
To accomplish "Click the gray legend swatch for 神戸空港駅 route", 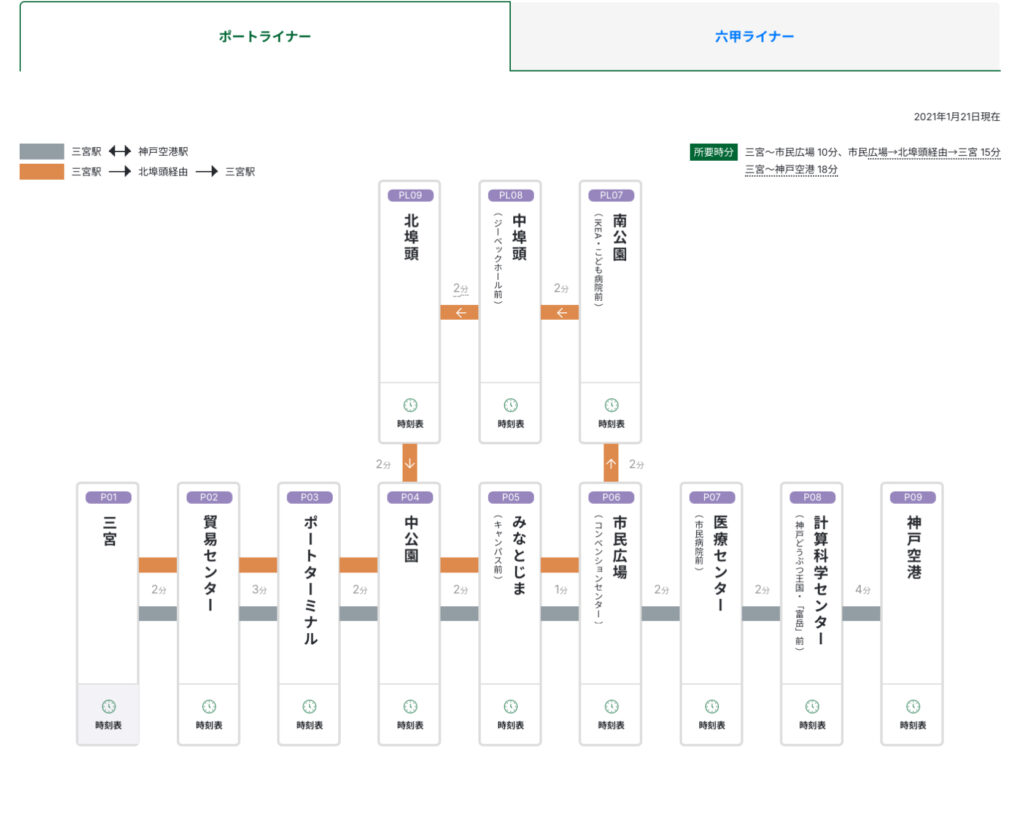I will pyautogui.click(x=42, y=152).
